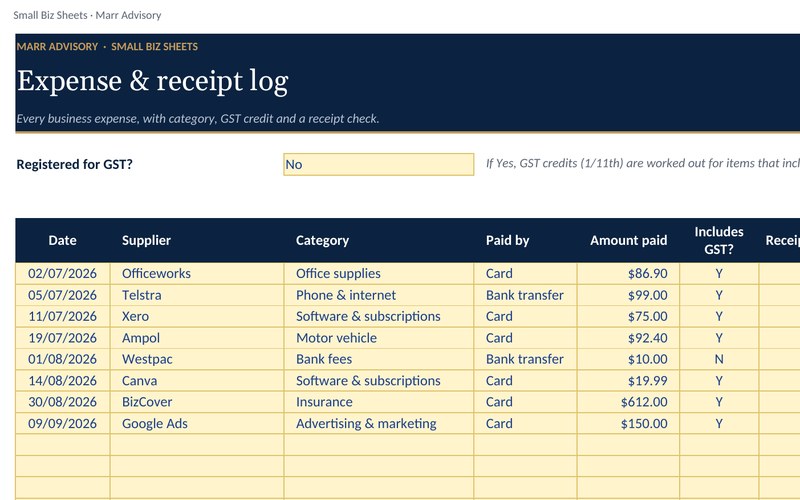Select the Card cell in Officeworks row
Screen dimensions: 800x500
tap(526, 273)
